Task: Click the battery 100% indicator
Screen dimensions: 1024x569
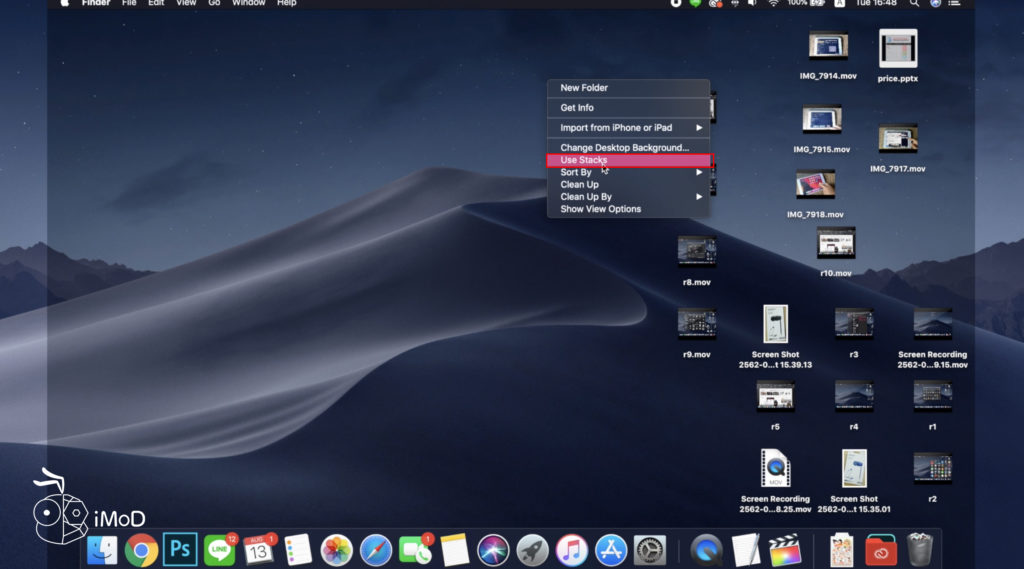Action: pyautogui.click(x=806, y=3)
